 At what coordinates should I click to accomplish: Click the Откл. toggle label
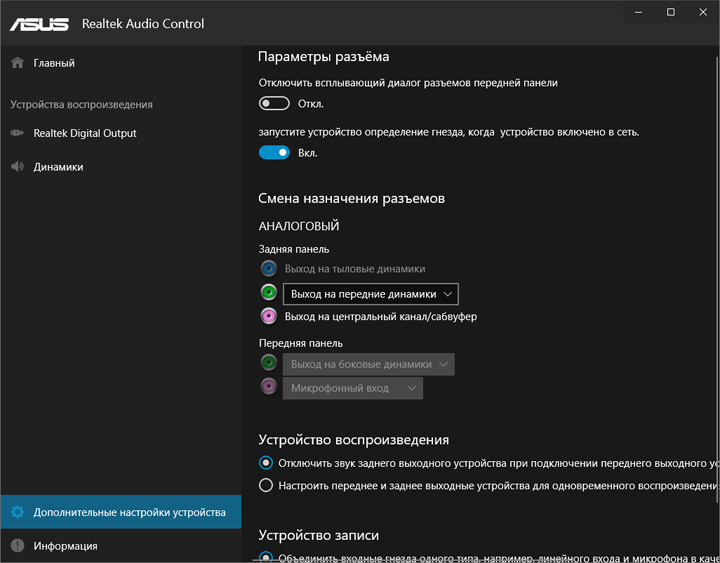(311, 104)
